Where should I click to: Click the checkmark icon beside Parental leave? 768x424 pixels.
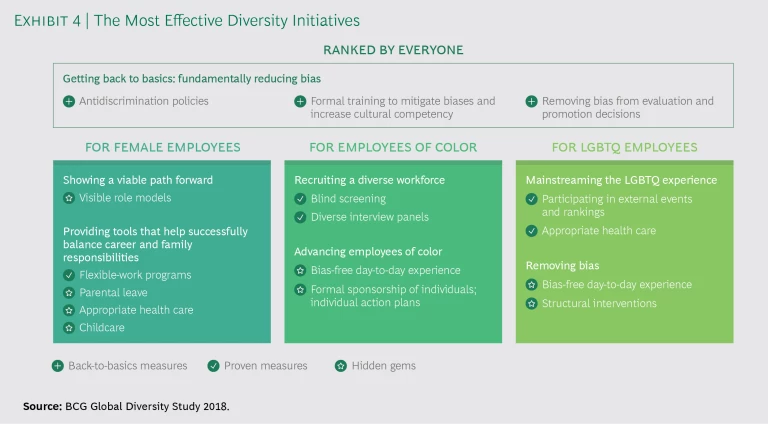69,293
